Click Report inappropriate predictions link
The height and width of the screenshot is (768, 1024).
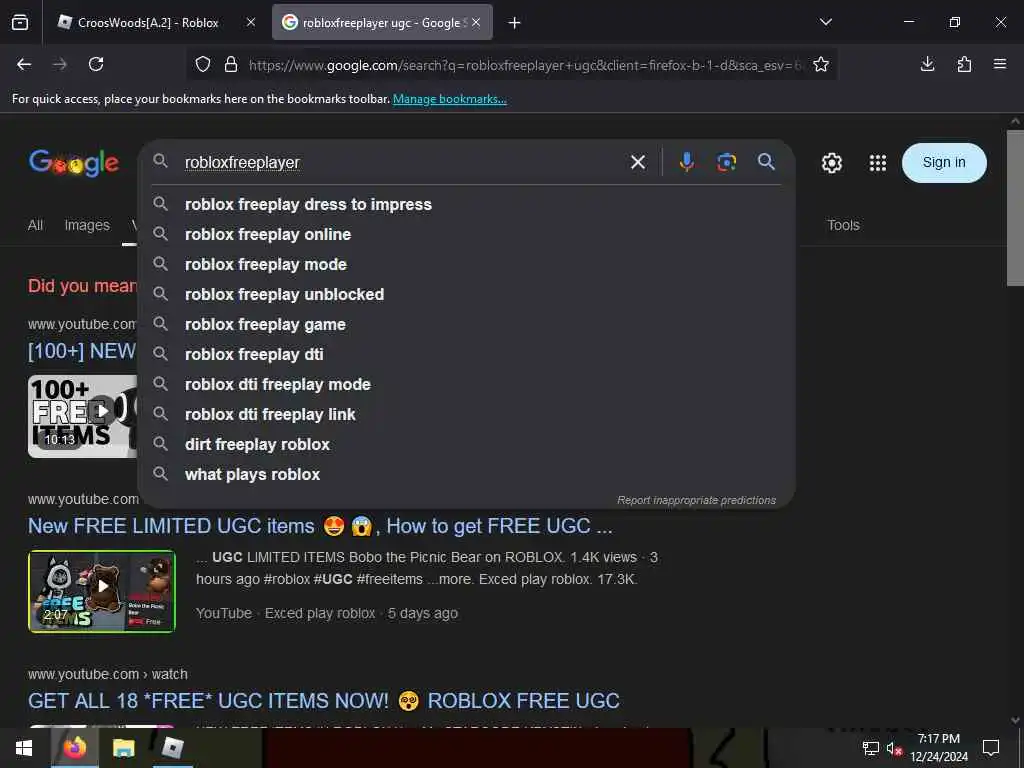coord(696,500)
